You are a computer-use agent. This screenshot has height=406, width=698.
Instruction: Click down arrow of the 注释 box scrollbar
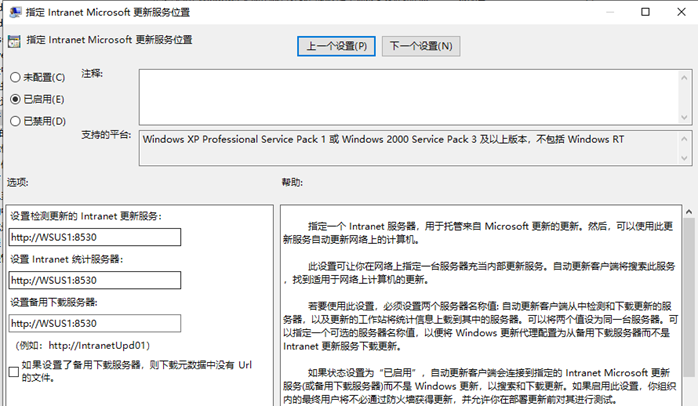(x=684, y=118)
